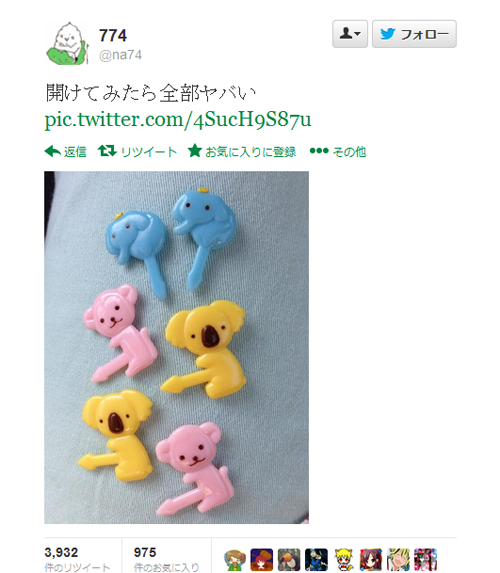Visit the @na74 handle link

pos(120,55)
